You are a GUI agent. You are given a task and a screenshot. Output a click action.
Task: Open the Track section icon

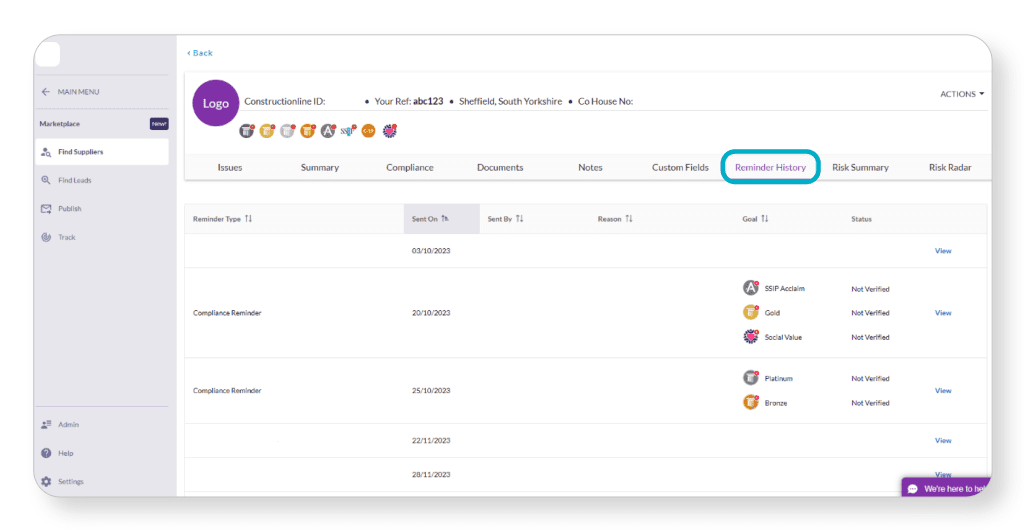coord(46,237)
